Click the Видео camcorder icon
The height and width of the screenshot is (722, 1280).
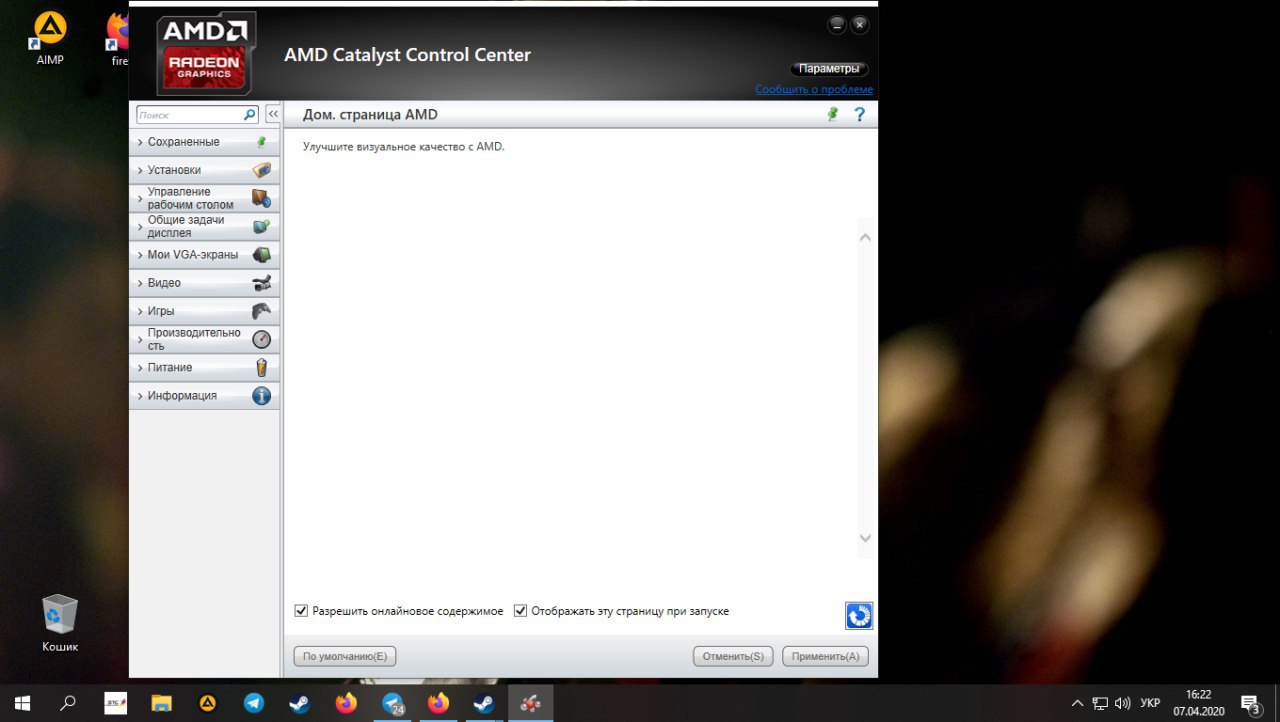(x=261, y=283)
